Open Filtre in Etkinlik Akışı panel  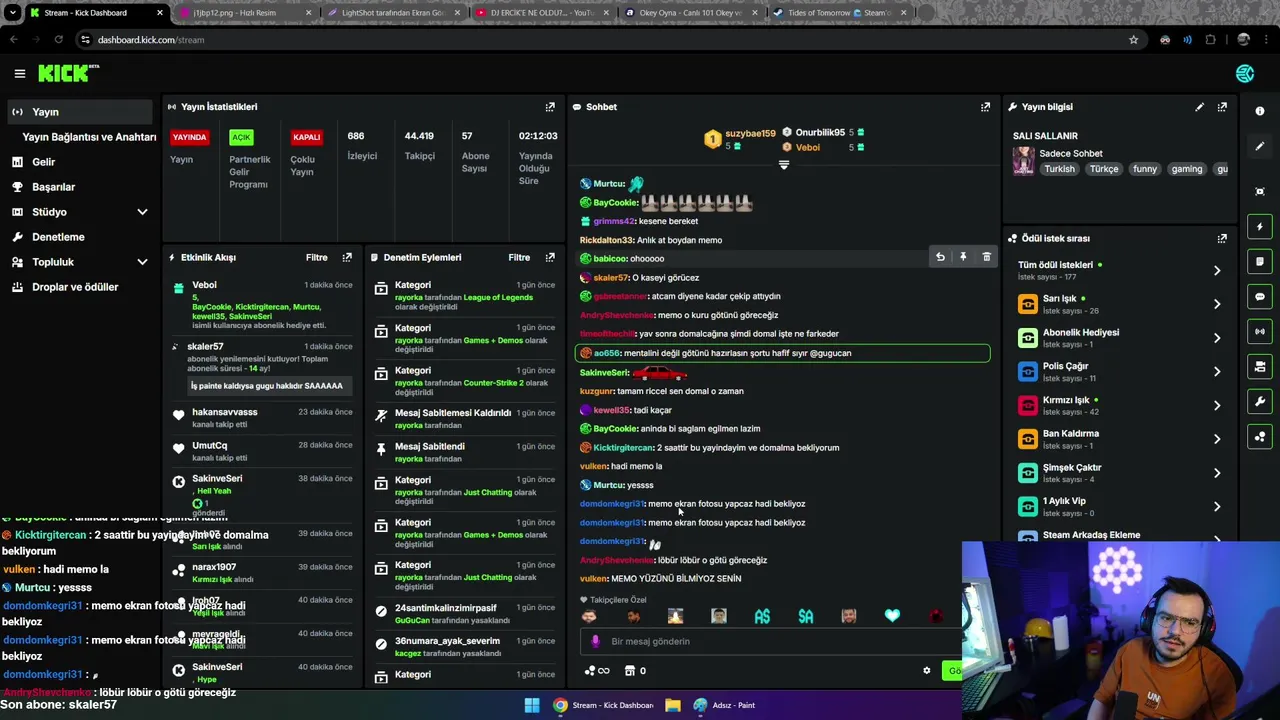[316, 258]
